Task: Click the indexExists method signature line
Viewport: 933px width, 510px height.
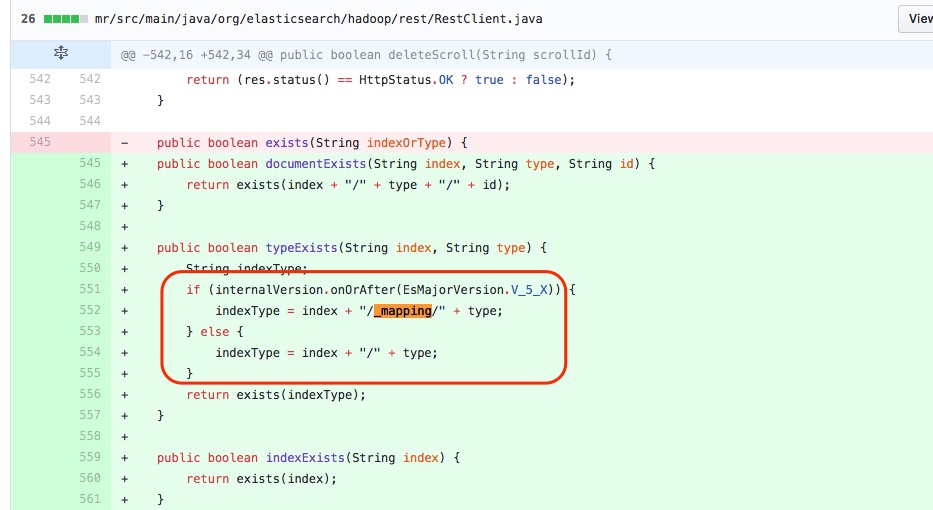Action: (308, 458)
